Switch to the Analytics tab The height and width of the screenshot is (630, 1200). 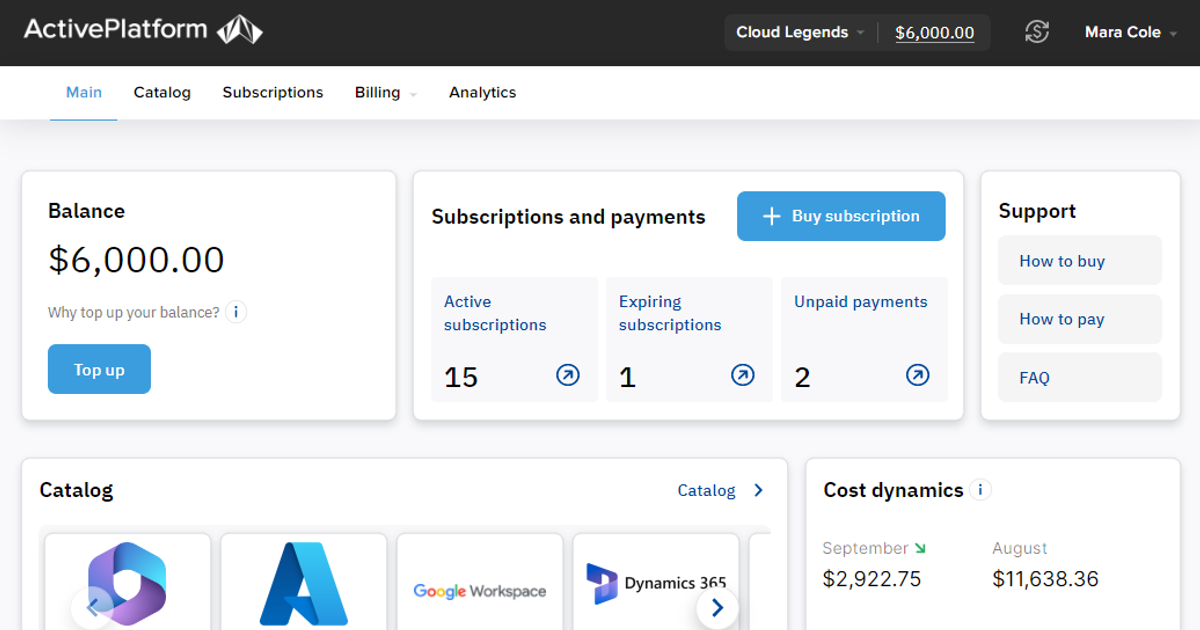482,92
